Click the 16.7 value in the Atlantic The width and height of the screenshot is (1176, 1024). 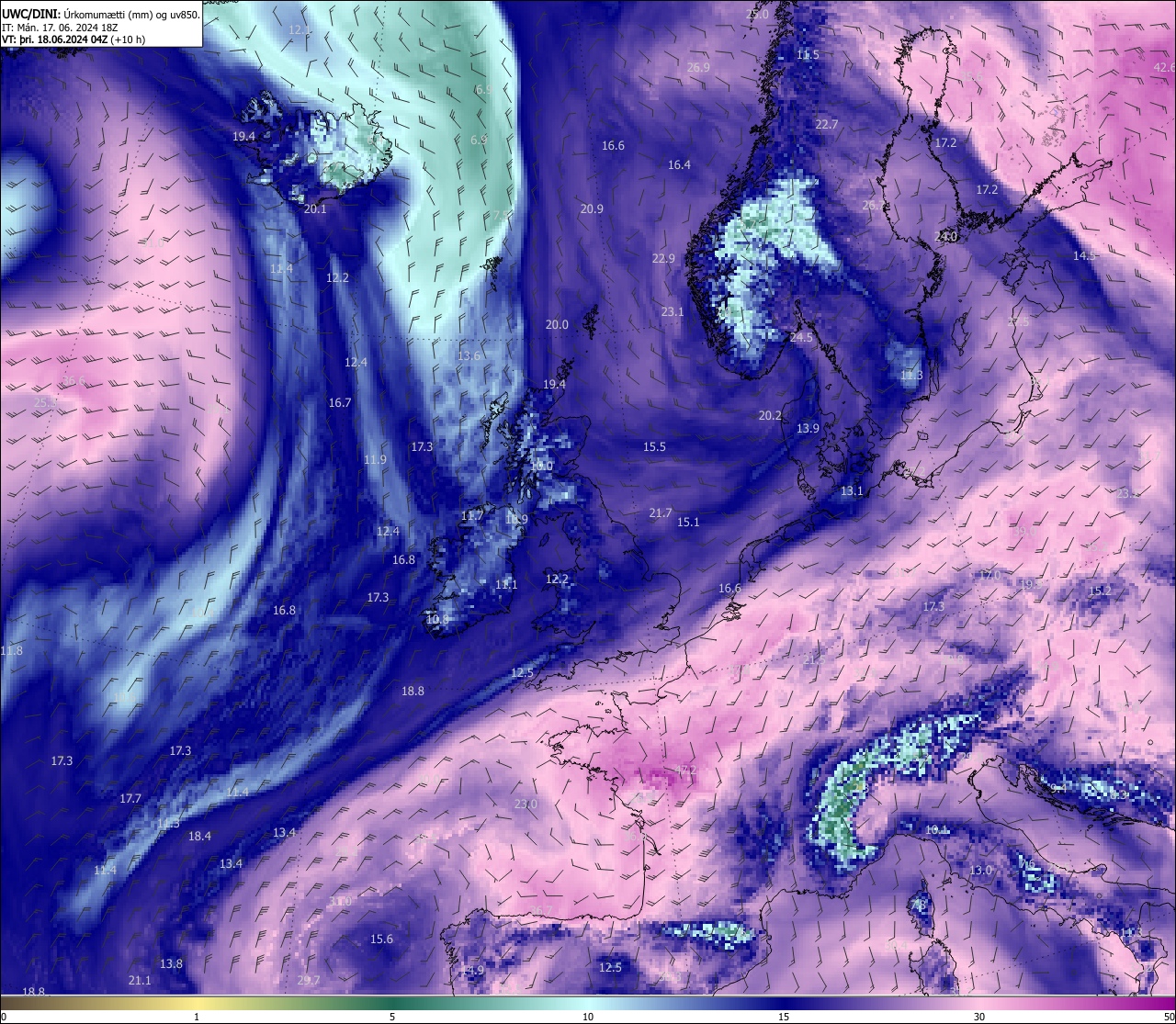[340, 403]
